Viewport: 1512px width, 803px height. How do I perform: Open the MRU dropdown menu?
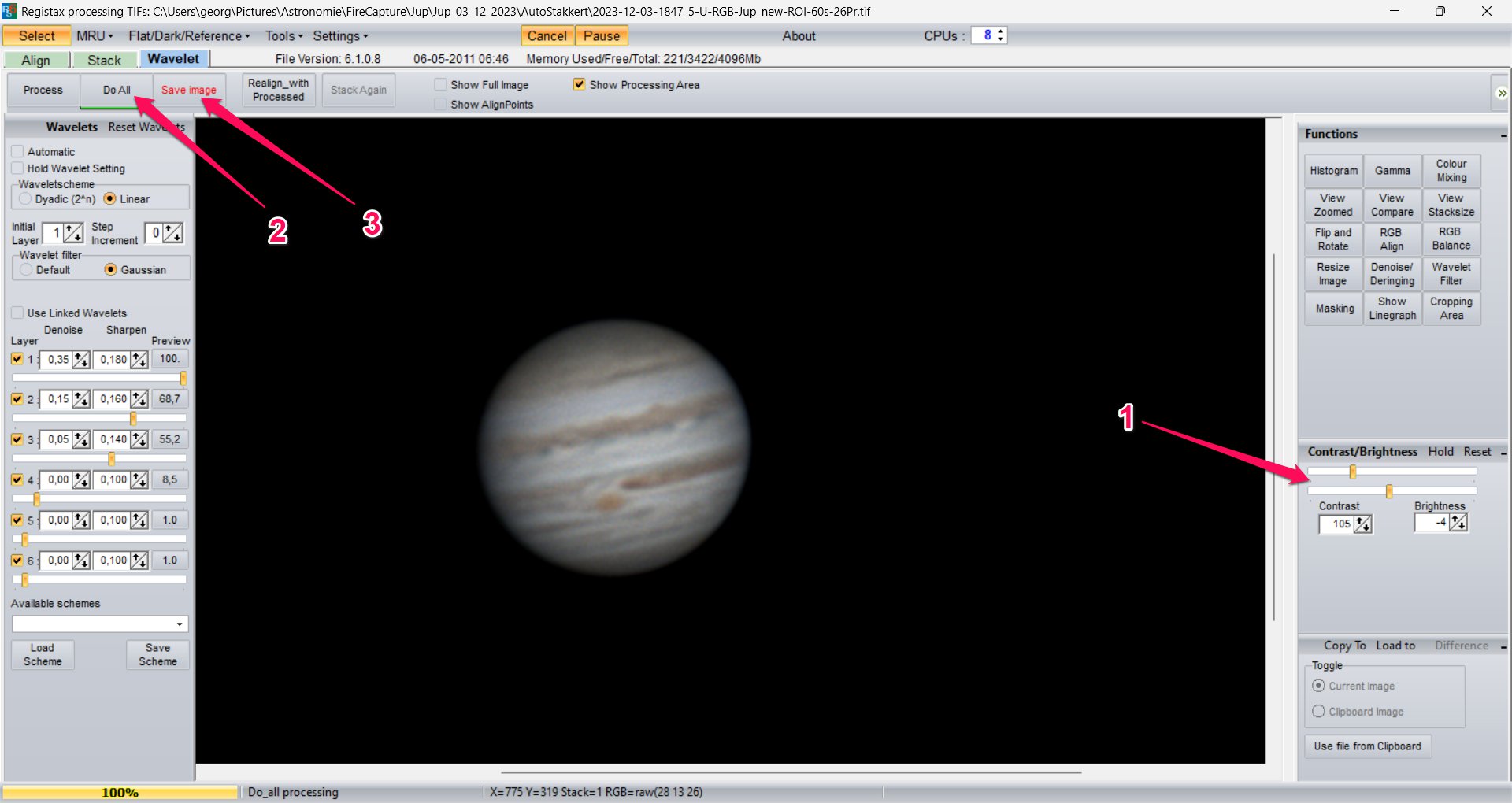coord(95,36)
